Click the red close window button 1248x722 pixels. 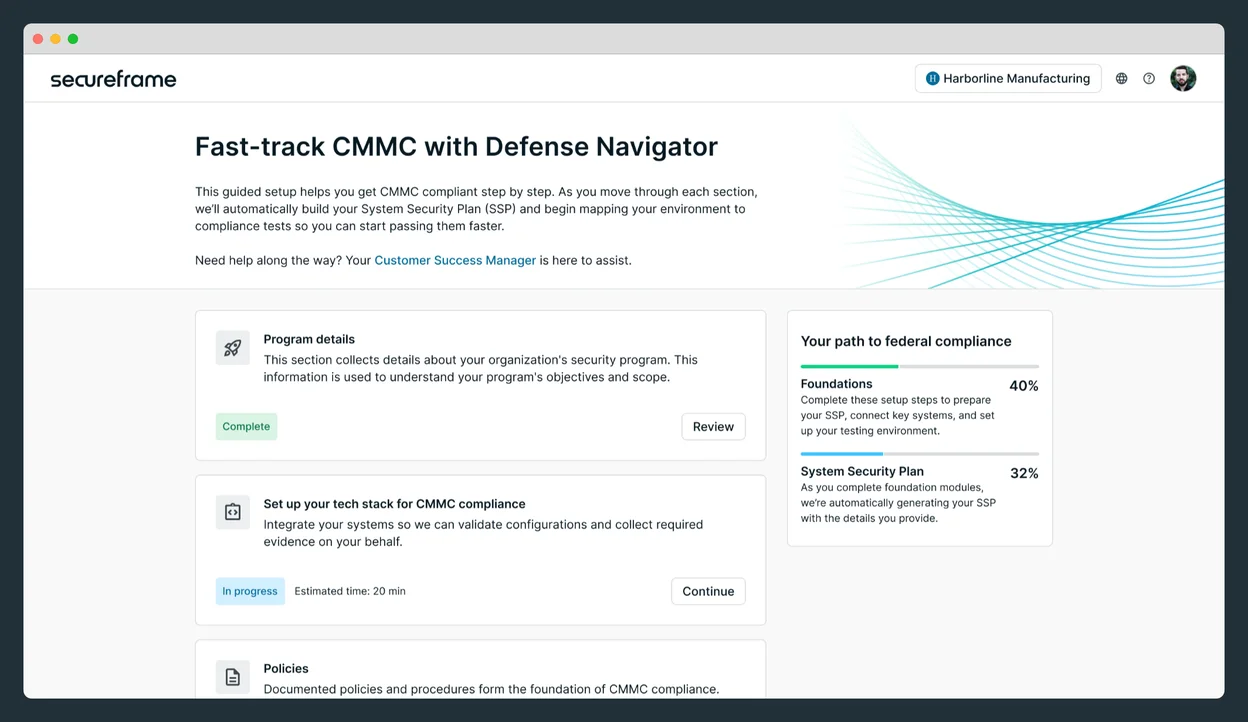pyautogui.click(x=38, y=39)
